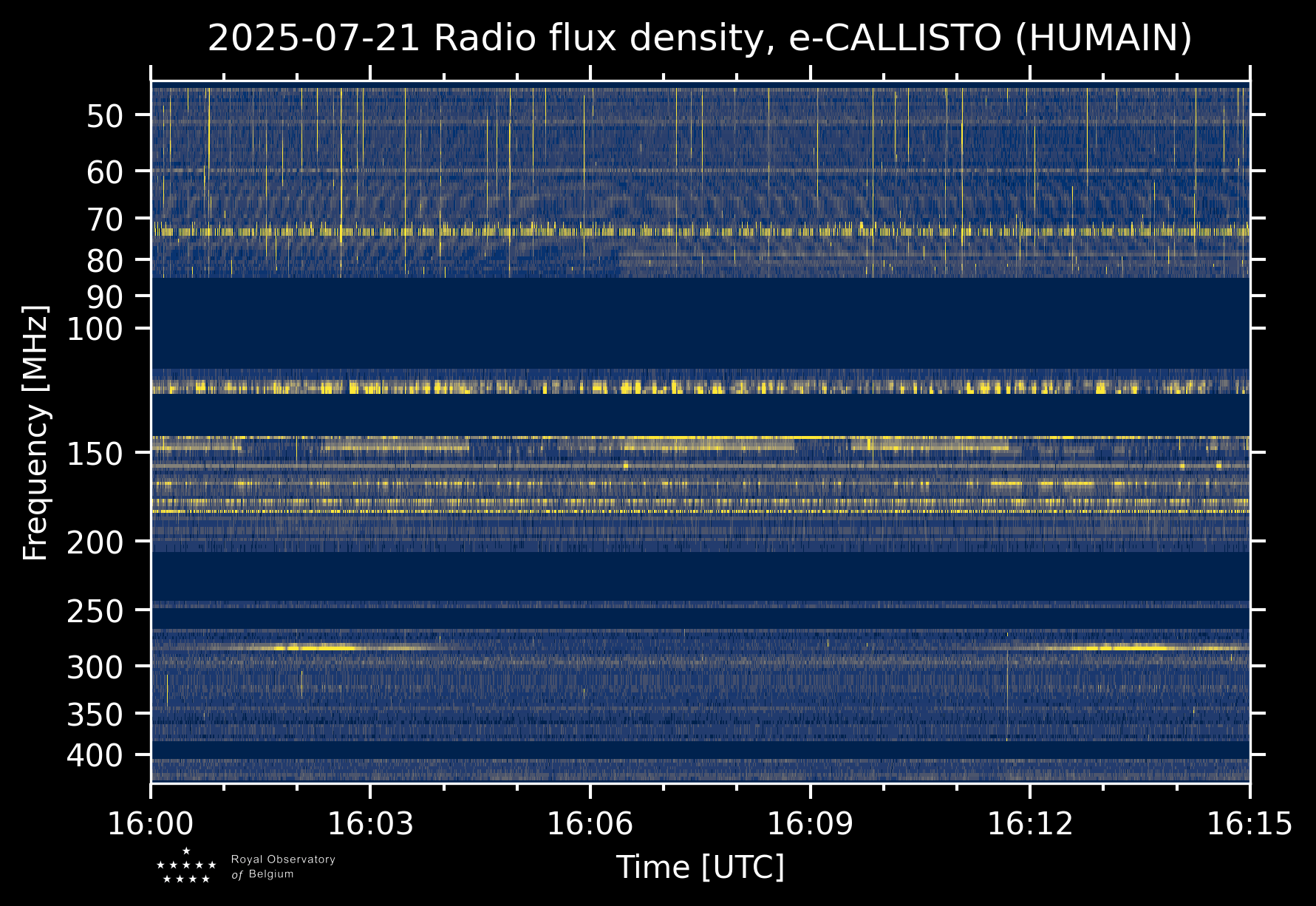The width and height of the screenshot is (1316, 906).
Task: Select the 16:09 time tick label
Action: [810, 823]
